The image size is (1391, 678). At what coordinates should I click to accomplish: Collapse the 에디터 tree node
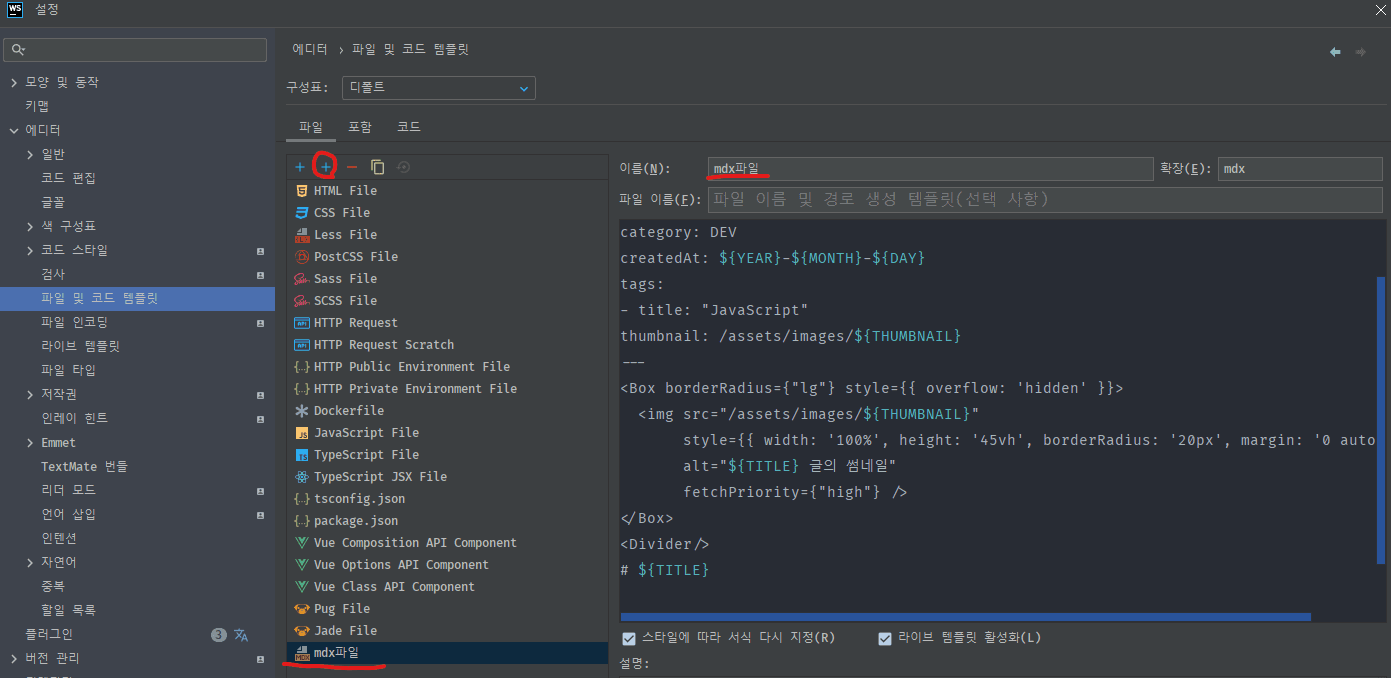click(14, 130)
